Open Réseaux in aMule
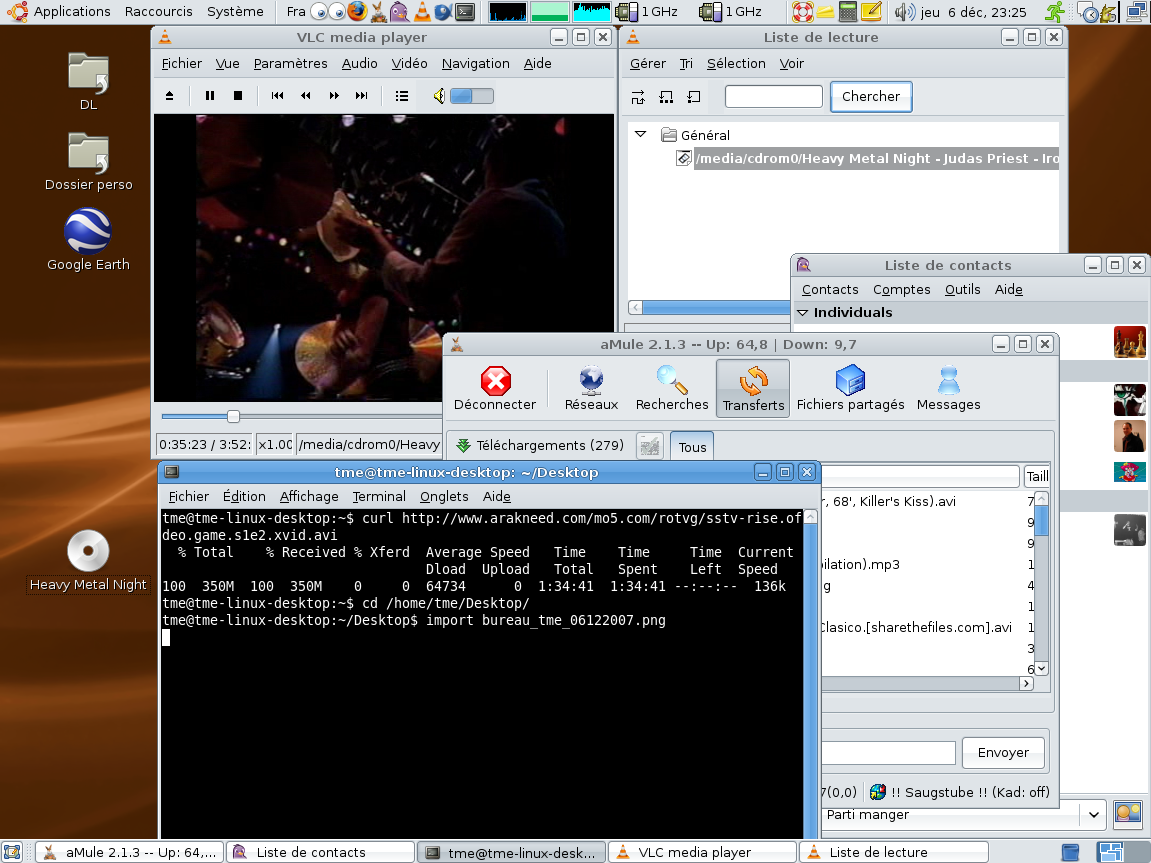The width and height of the screenshot is (1151, 863). (591, 388)
